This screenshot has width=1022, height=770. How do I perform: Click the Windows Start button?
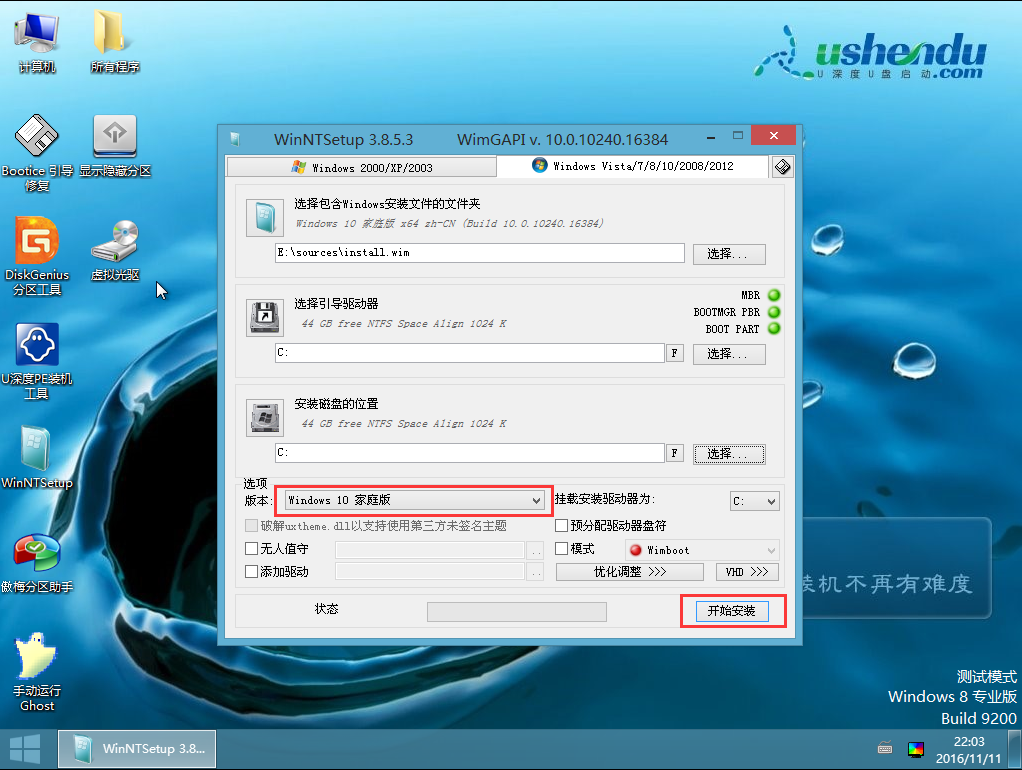click(25, 749)
